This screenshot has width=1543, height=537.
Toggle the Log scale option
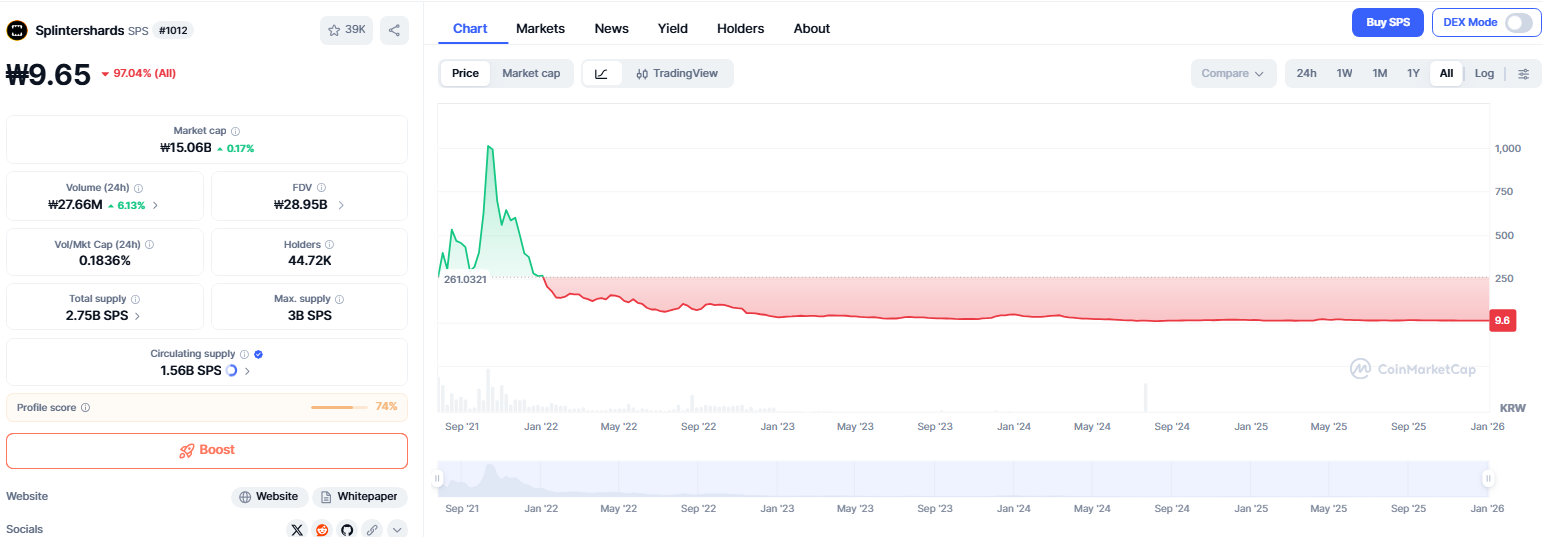point(1484,73)
